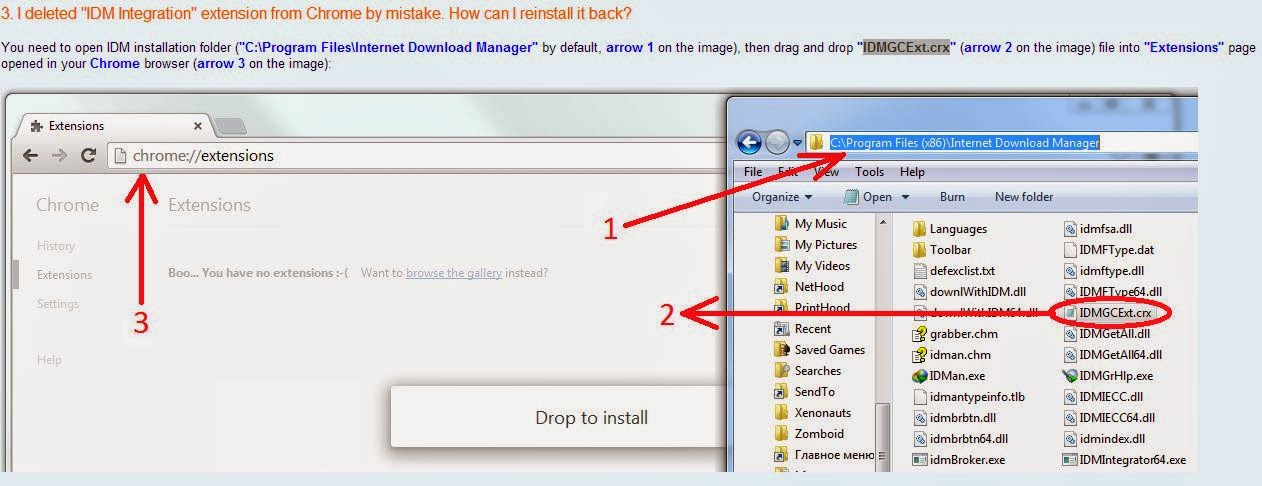1262x486 pixels.
Task: Click the Explorer forward navigation button
Action: [x=777, y=143]
